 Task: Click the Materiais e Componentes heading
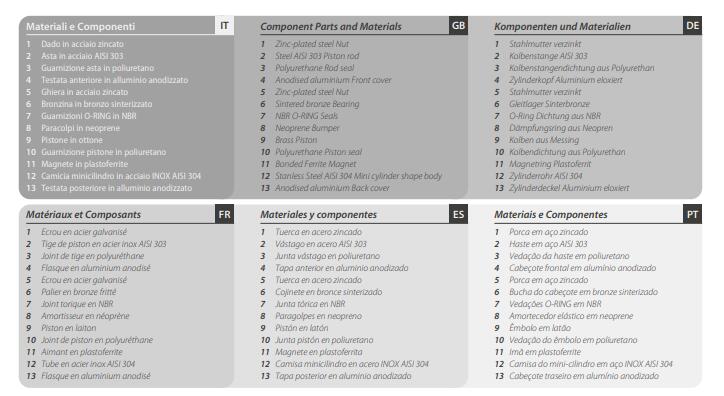[550, 215]
